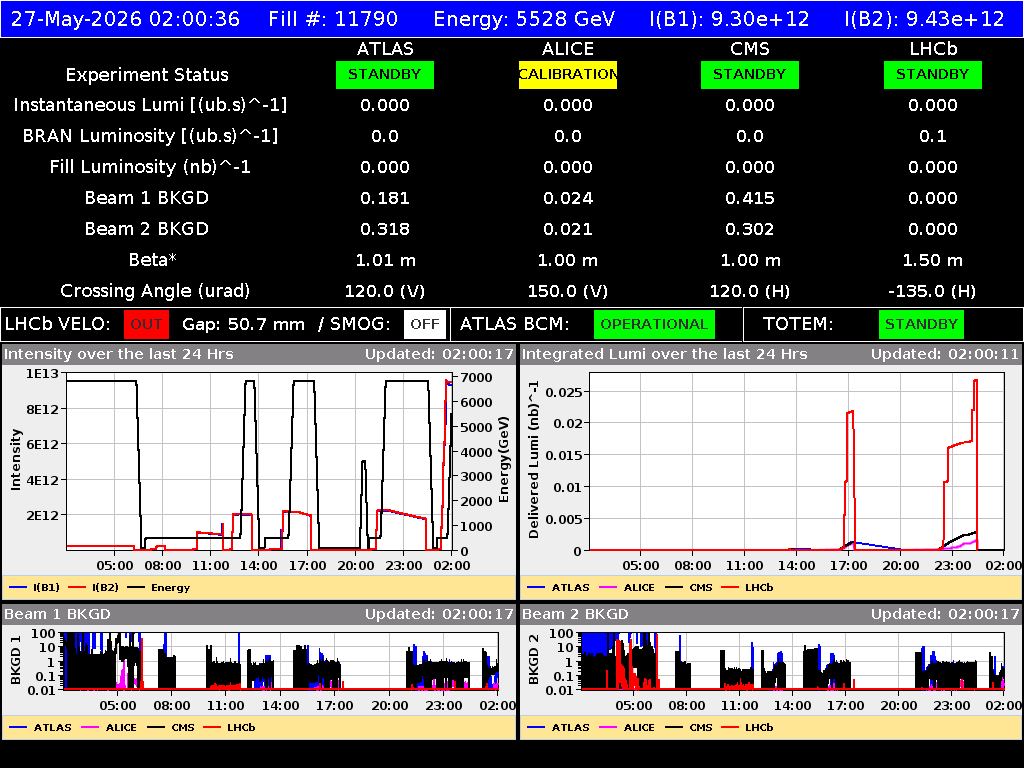Select the I(B1): 9.30e+12 header value
This screenshot has width=1024, height=768.
pos(729,19)
